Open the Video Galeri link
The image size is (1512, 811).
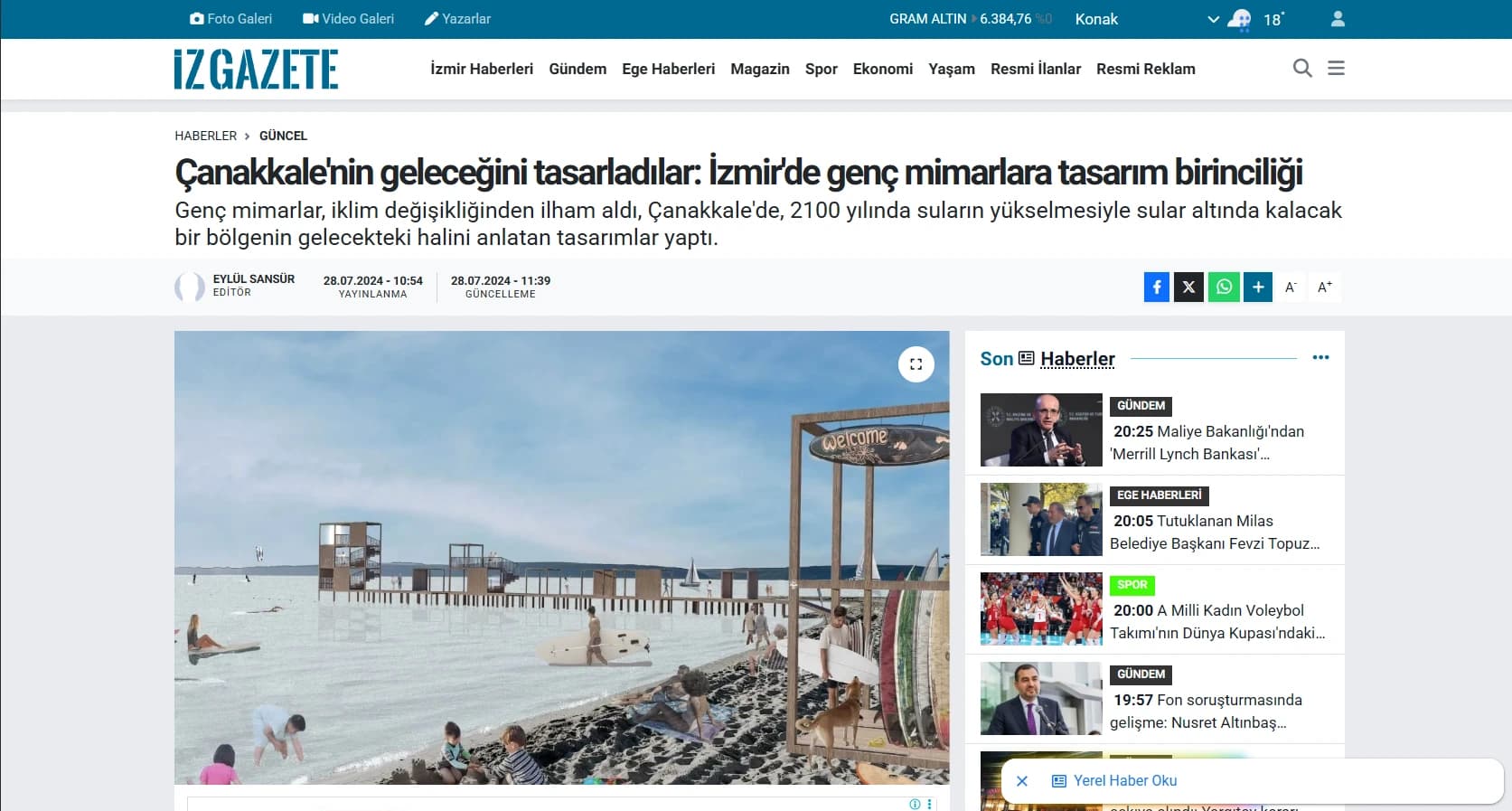tap(348, 19)
